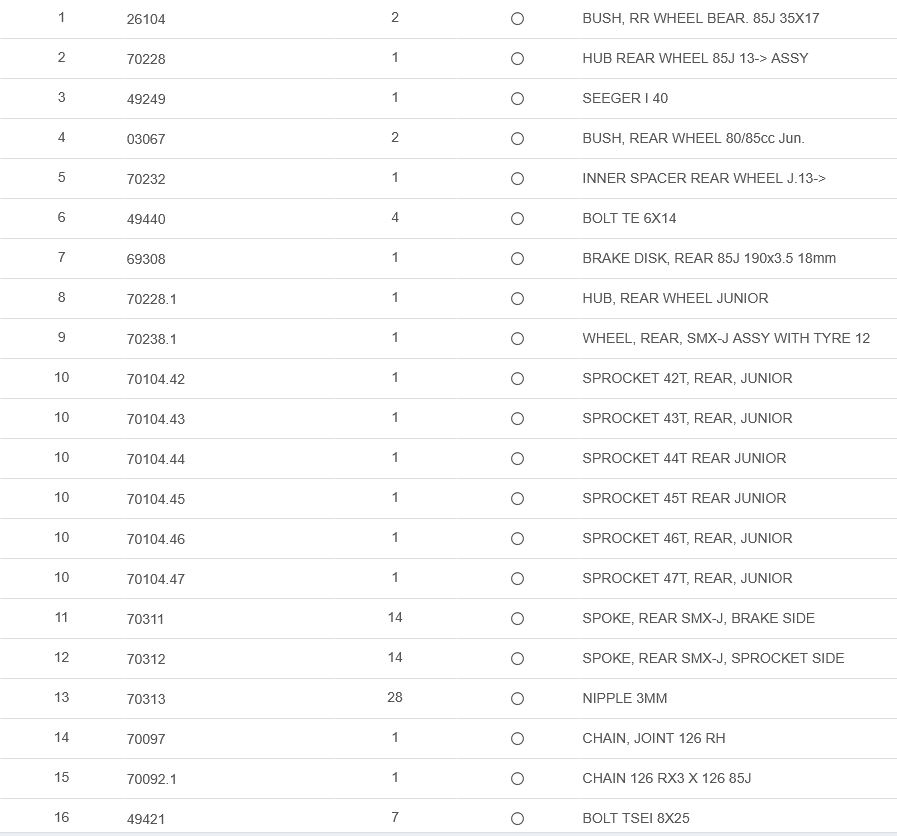
Task: Click CHAIN 126 RX3 X 126 85J description
Action: click(x=666, y=778)
